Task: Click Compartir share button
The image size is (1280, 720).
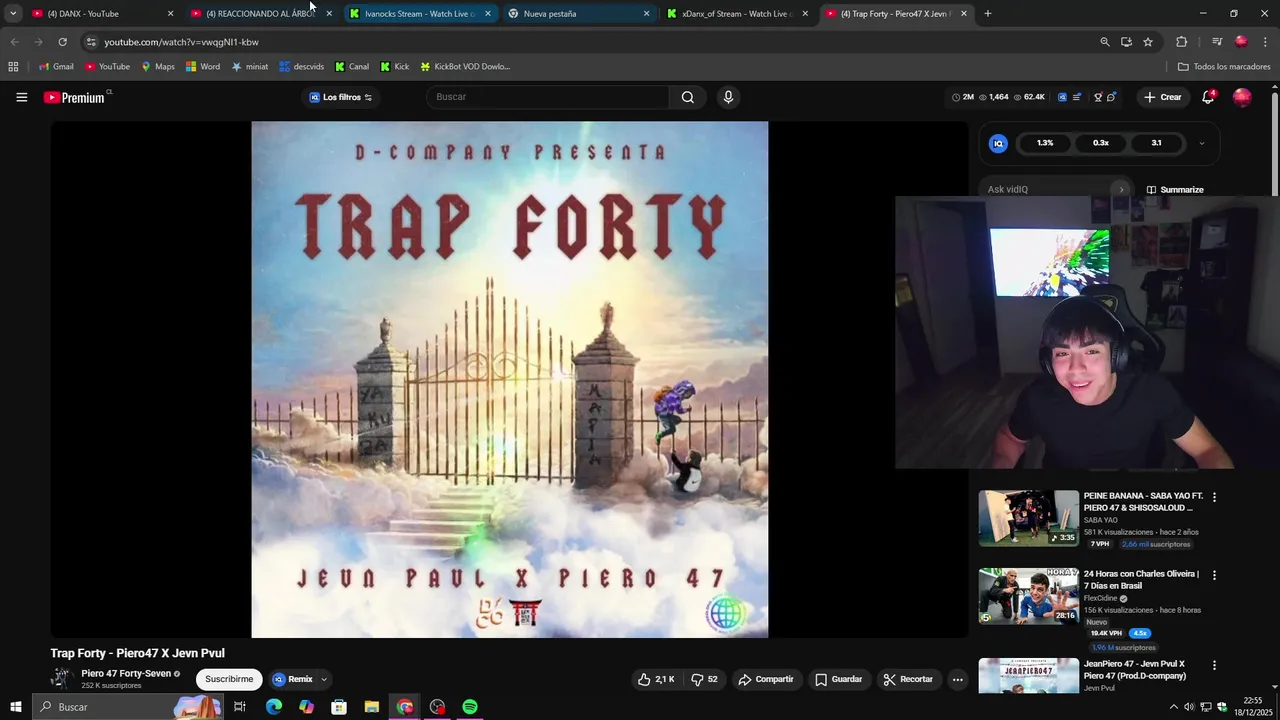Action: click(x=766, y=679)
